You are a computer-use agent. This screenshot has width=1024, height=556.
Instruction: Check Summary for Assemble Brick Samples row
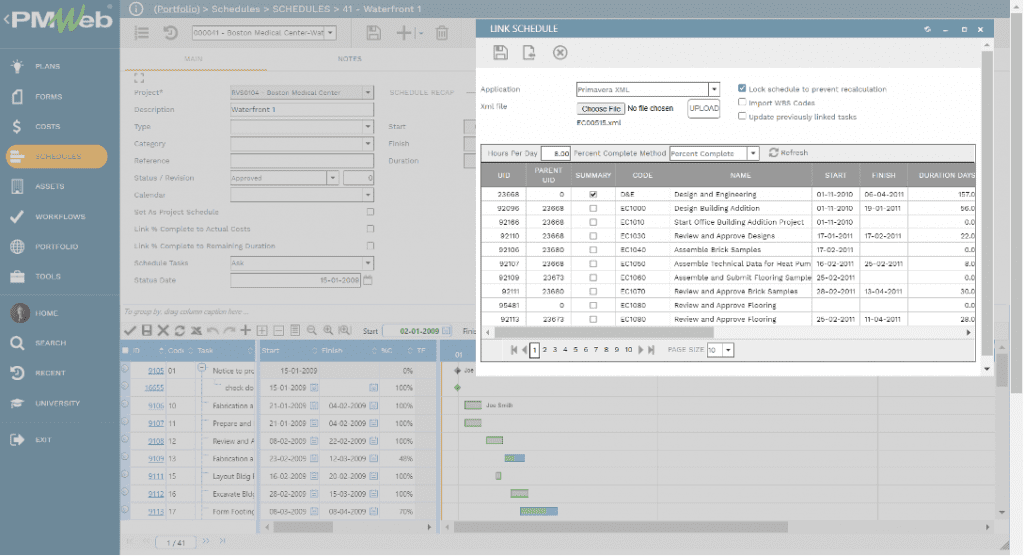(x=593, y=250)
